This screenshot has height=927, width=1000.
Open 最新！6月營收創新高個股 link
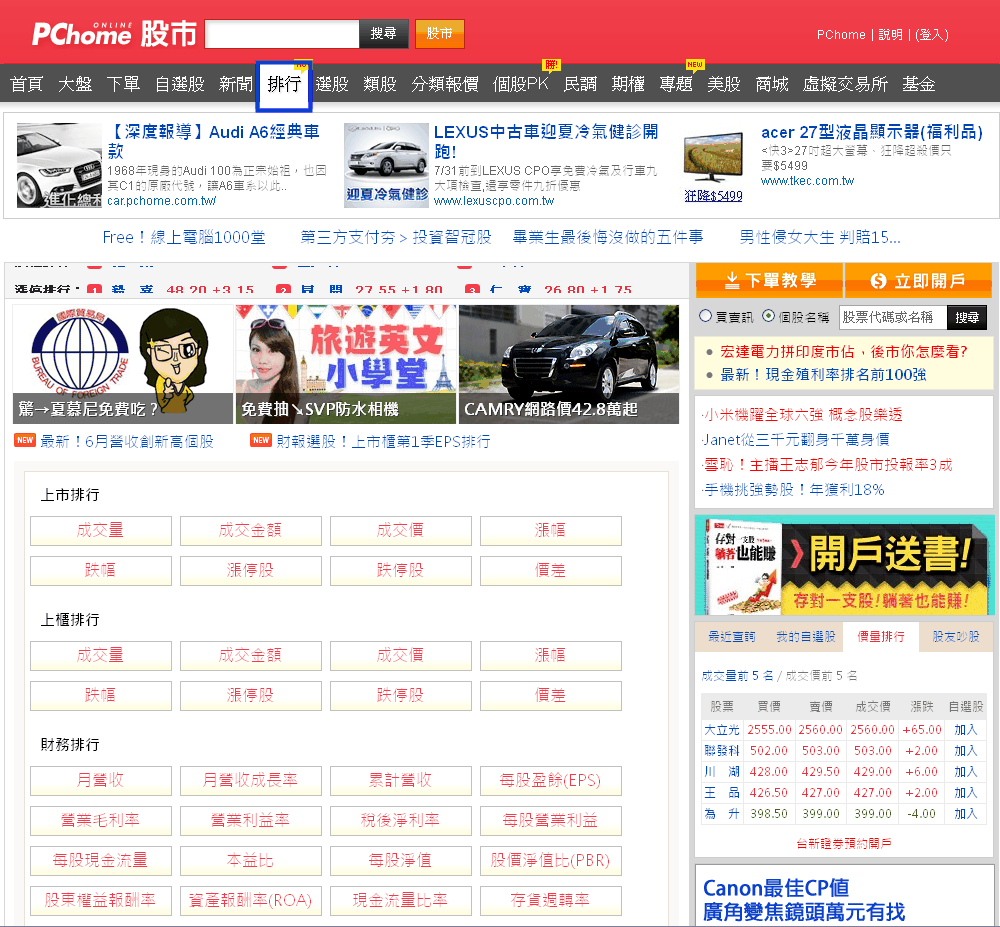pyautogui.click(x=127, y=441)
